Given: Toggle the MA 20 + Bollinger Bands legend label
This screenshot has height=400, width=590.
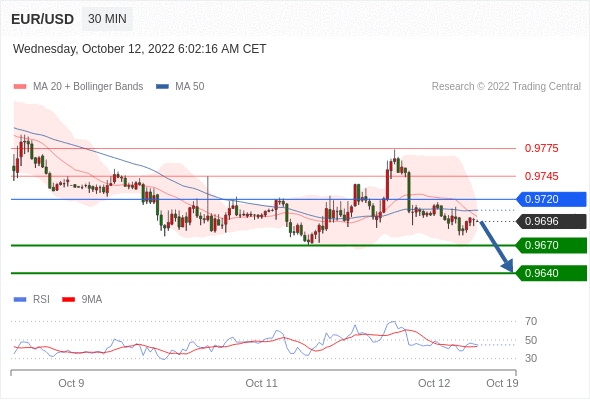Looking at the screenshot, I should click(x=88, y=87).
